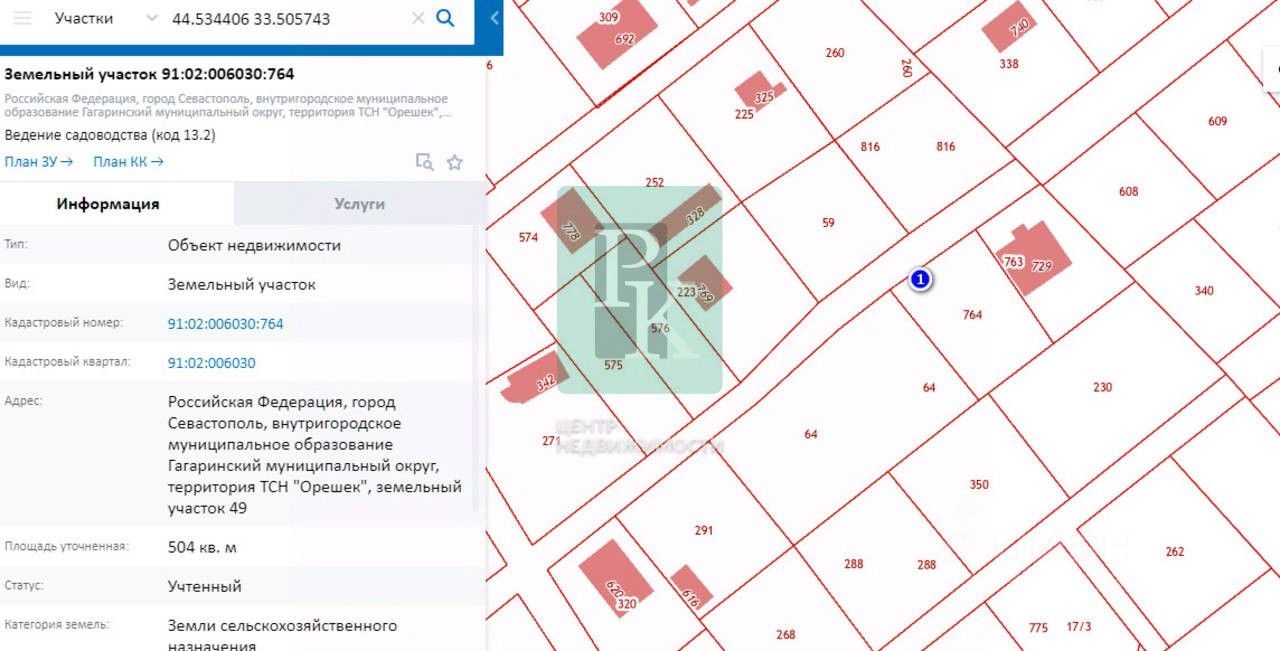Collapse the side panel with arrow
Screen dimensions: 1280x651
click(x=494, y=18)
